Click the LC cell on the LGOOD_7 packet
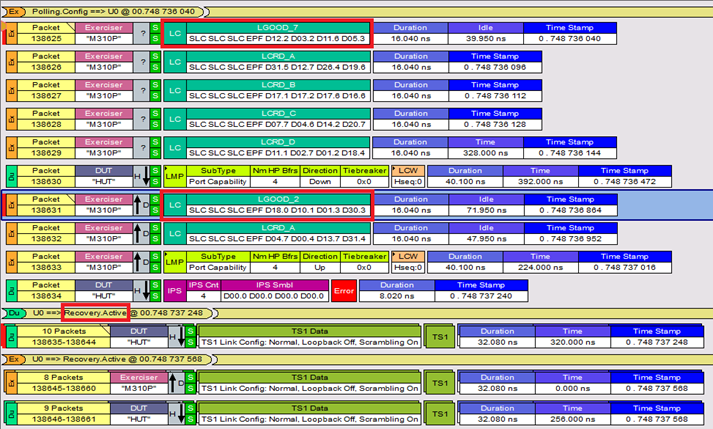 (175, 33)
